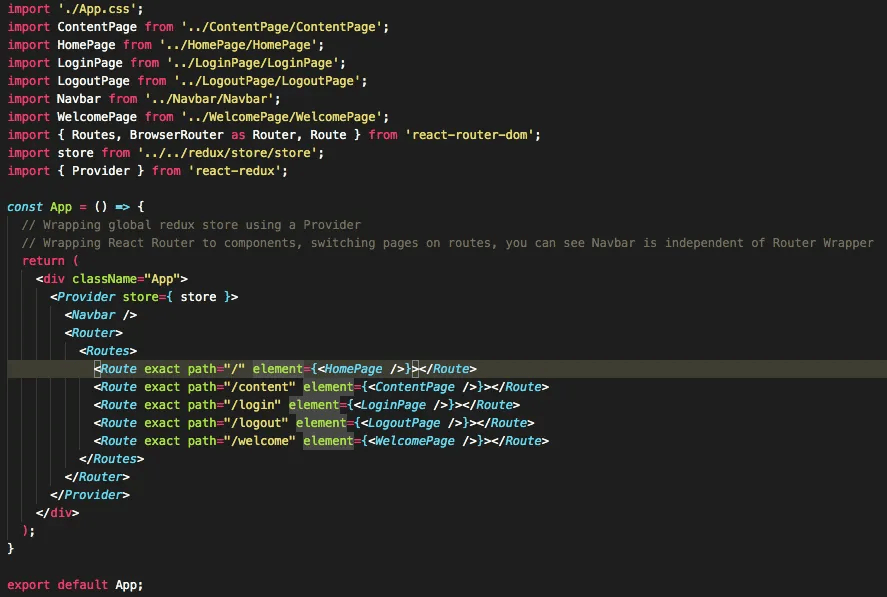Image resolution: width=887 pixels, height=597 pixels.
Task: Place cursor on 'react-router-dom' module string
Action: coord(472,135)
